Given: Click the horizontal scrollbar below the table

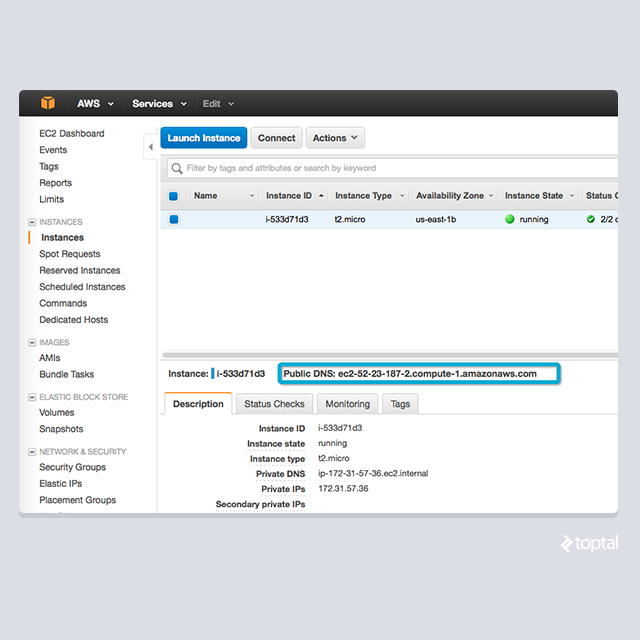Looking at the screenshot, I should click(390, 355).
